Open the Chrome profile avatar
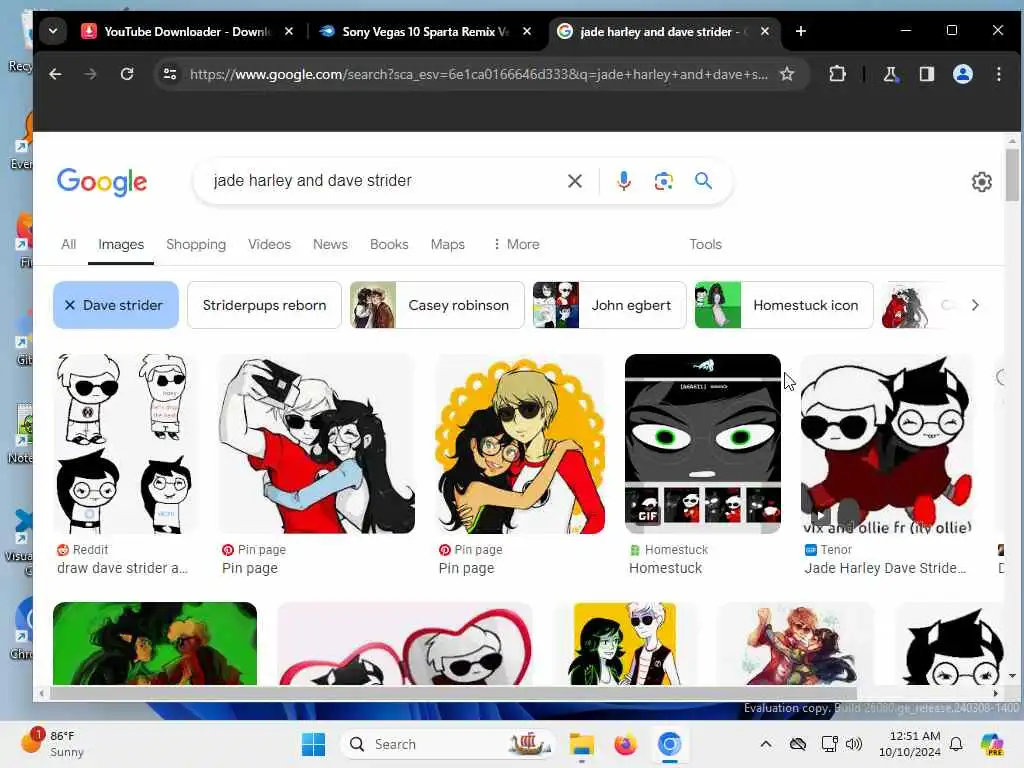This screenshot has height=768, width=1024. point(963,74)
